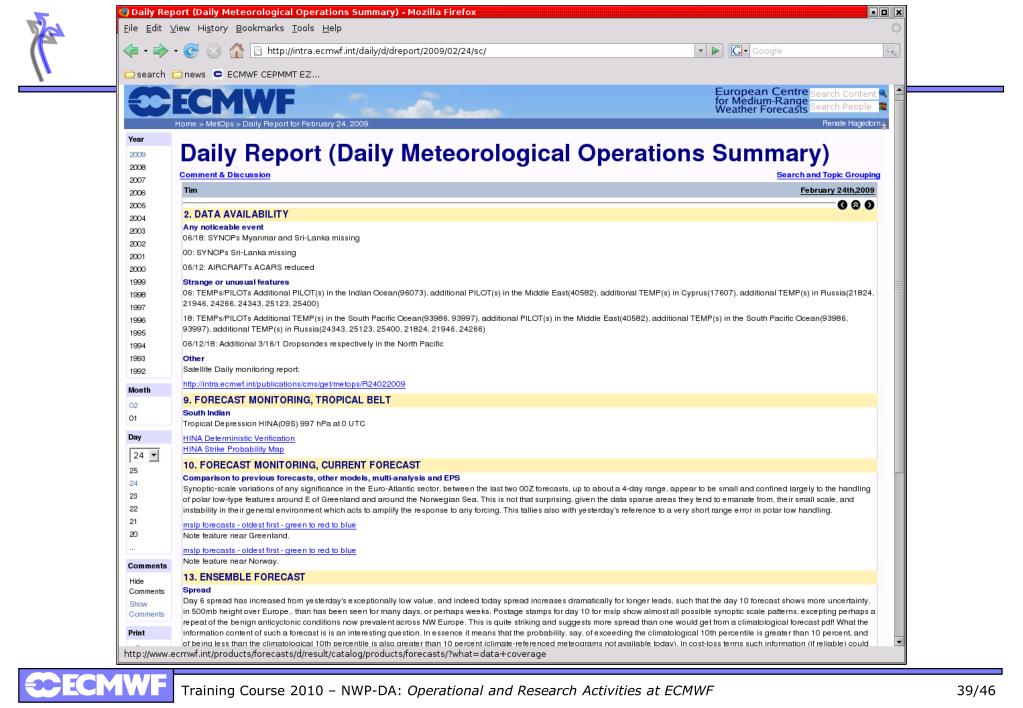Go to the Home page icon
This screenshot has height=708, width=1023.
(236, 51)
